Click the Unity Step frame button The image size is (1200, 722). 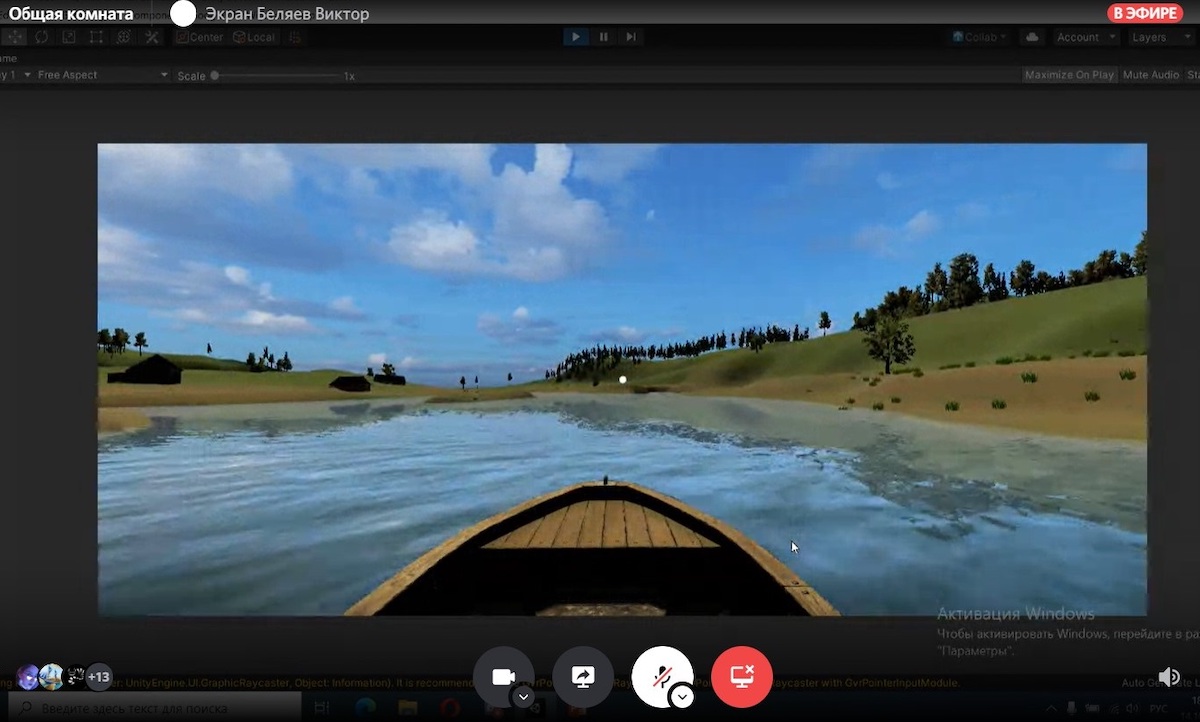(630, 37)
